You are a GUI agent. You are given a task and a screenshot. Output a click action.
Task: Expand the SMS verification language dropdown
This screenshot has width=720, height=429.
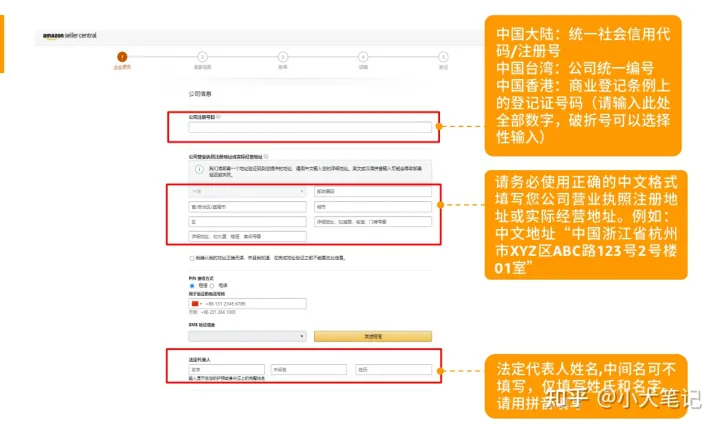tap(247, 337)
